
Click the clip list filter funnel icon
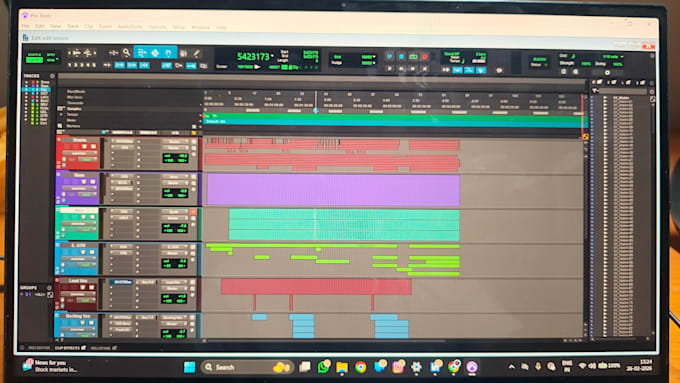(595, 91)
